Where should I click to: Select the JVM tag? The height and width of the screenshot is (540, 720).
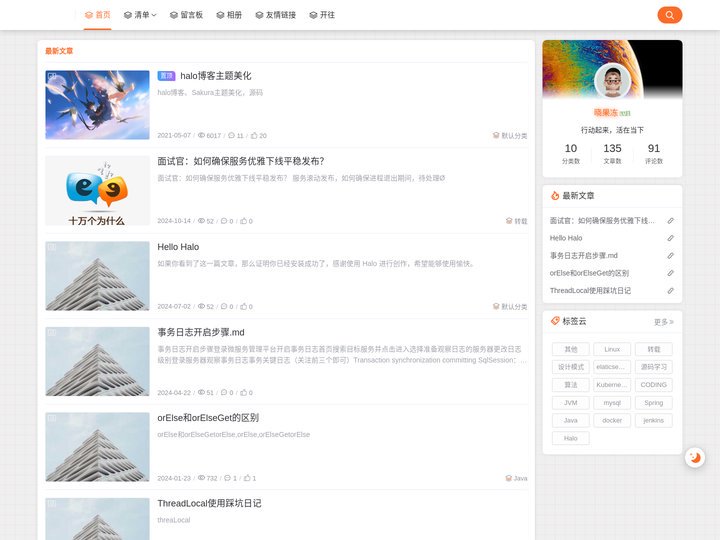(x=571, y=403)
